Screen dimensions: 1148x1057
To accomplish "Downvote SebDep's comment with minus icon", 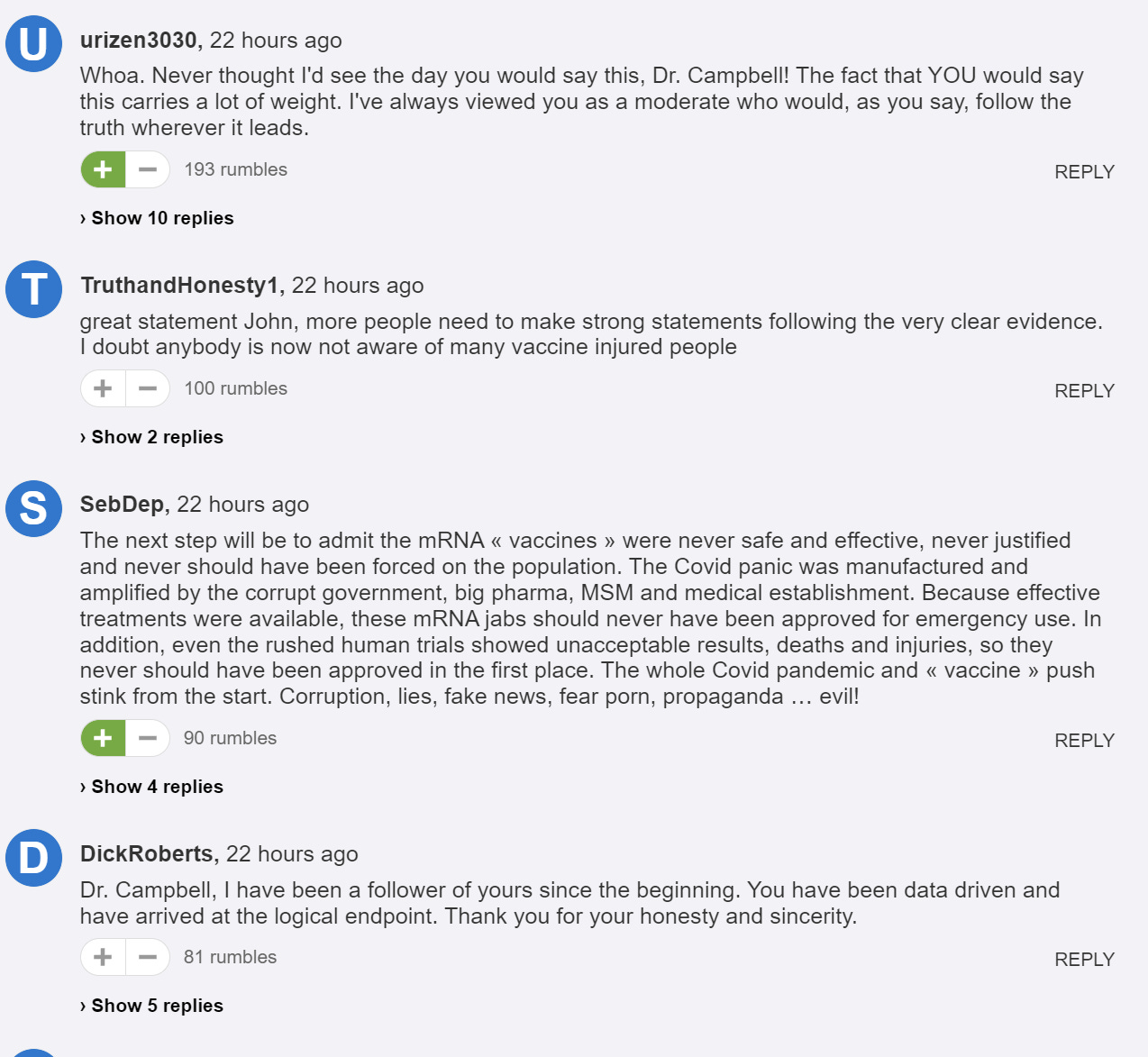I will click(x=148, y=738).
